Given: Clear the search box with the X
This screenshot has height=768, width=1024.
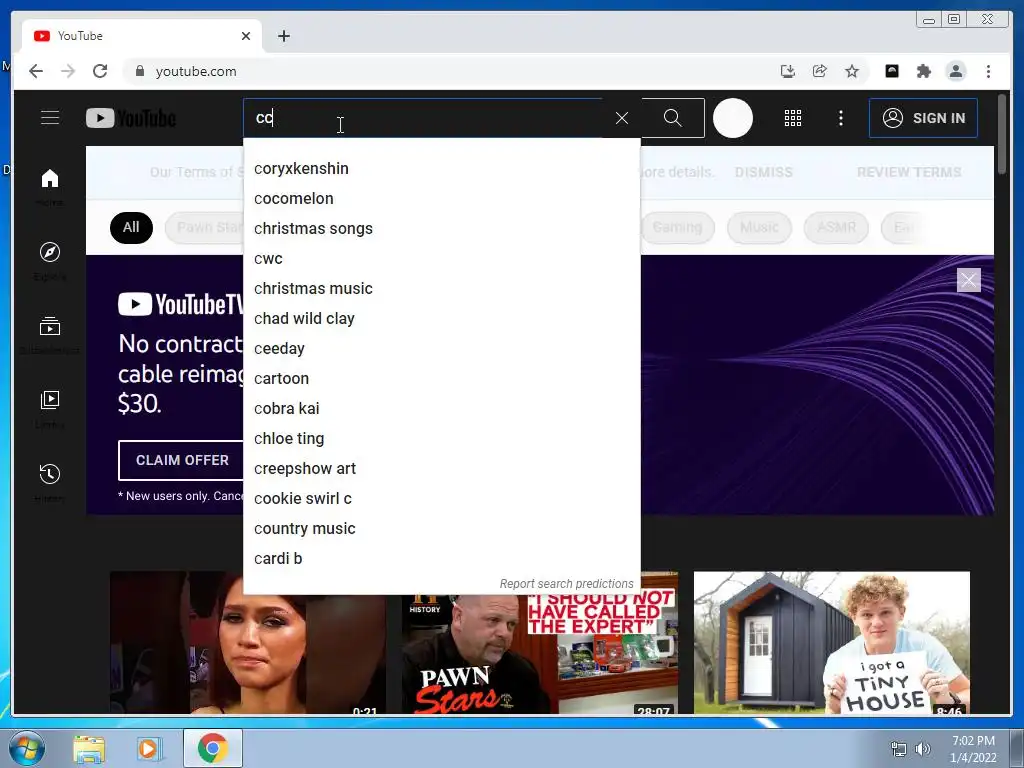Looking at the screenshot, I should (x=622, y=118).
